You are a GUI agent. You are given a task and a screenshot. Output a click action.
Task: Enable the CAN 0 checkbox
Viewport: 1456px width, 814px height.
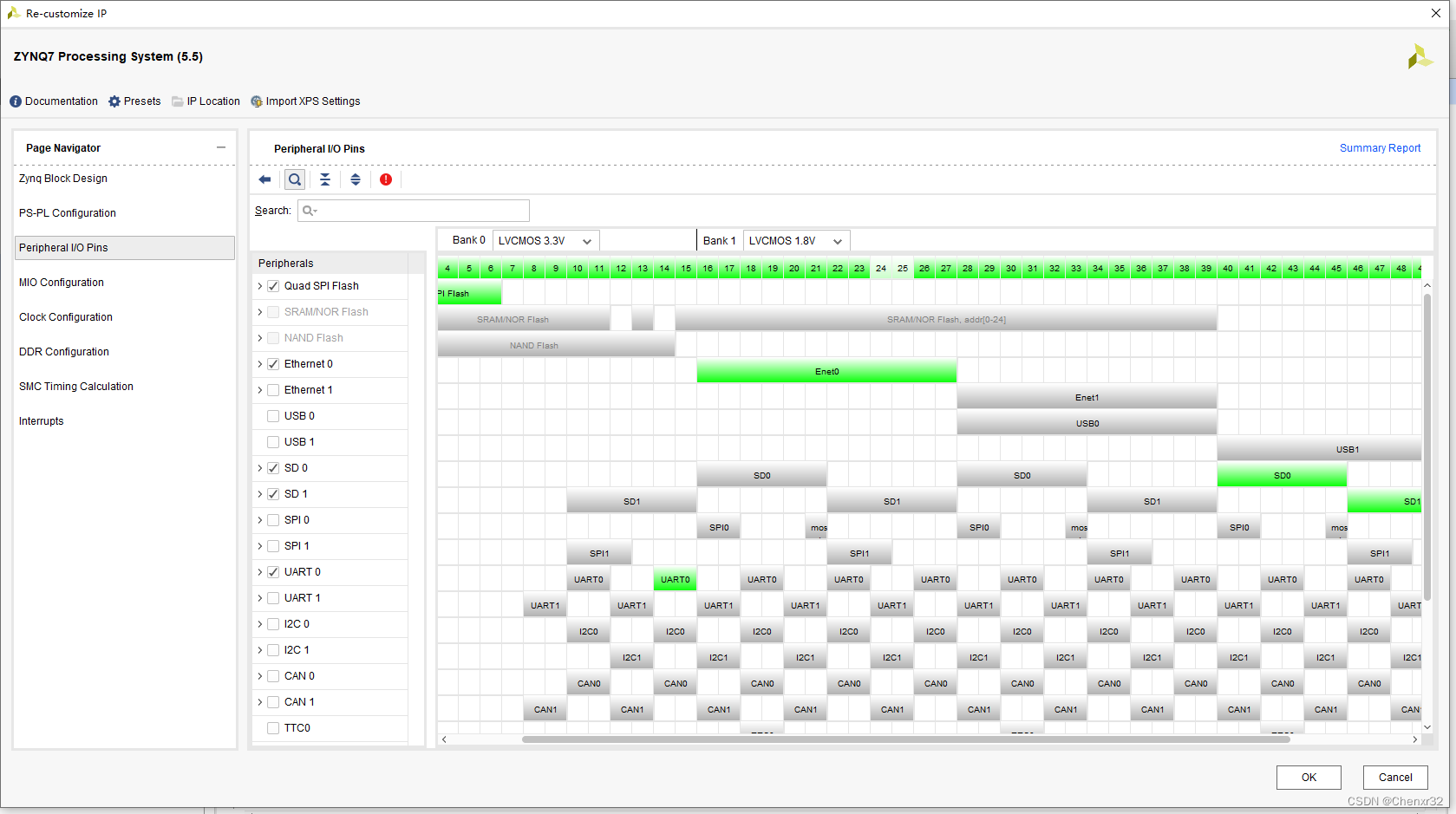pyautogui.click(x=273, y=676)
